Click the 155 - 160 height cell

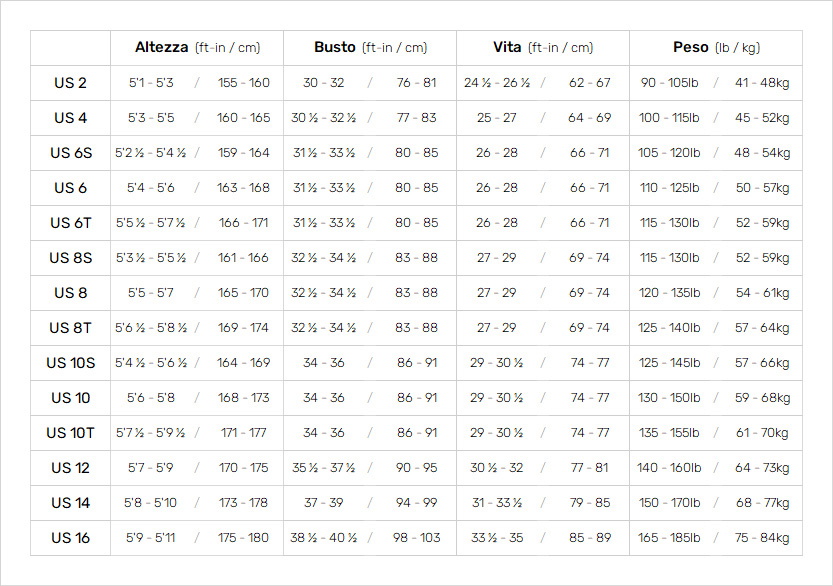pyautogui.click(x=243, y=83)
